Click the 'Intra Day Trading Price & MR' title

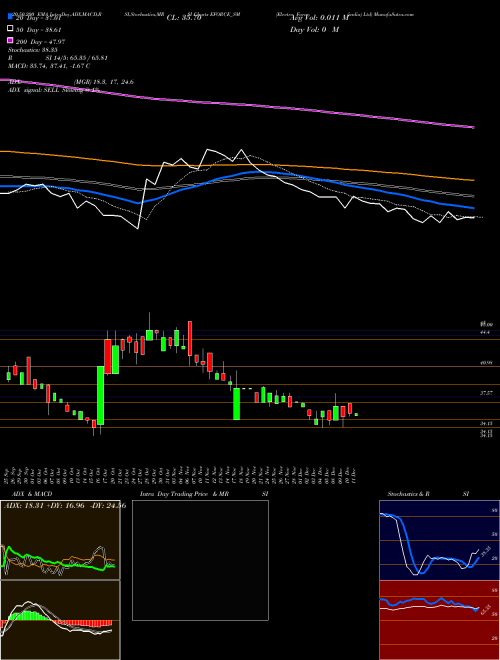184,494
